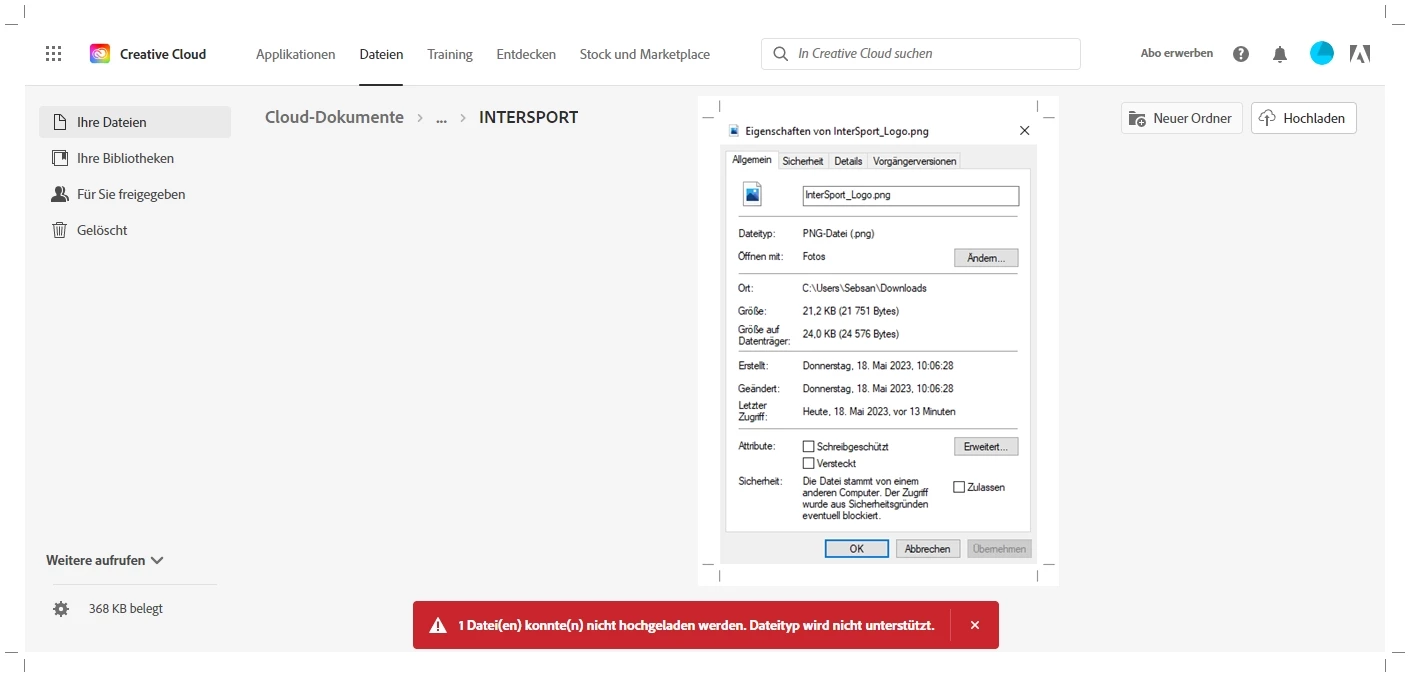Open the blue user profile avatar
Screen dimensions: 1410x677
tap(1322, 54)
